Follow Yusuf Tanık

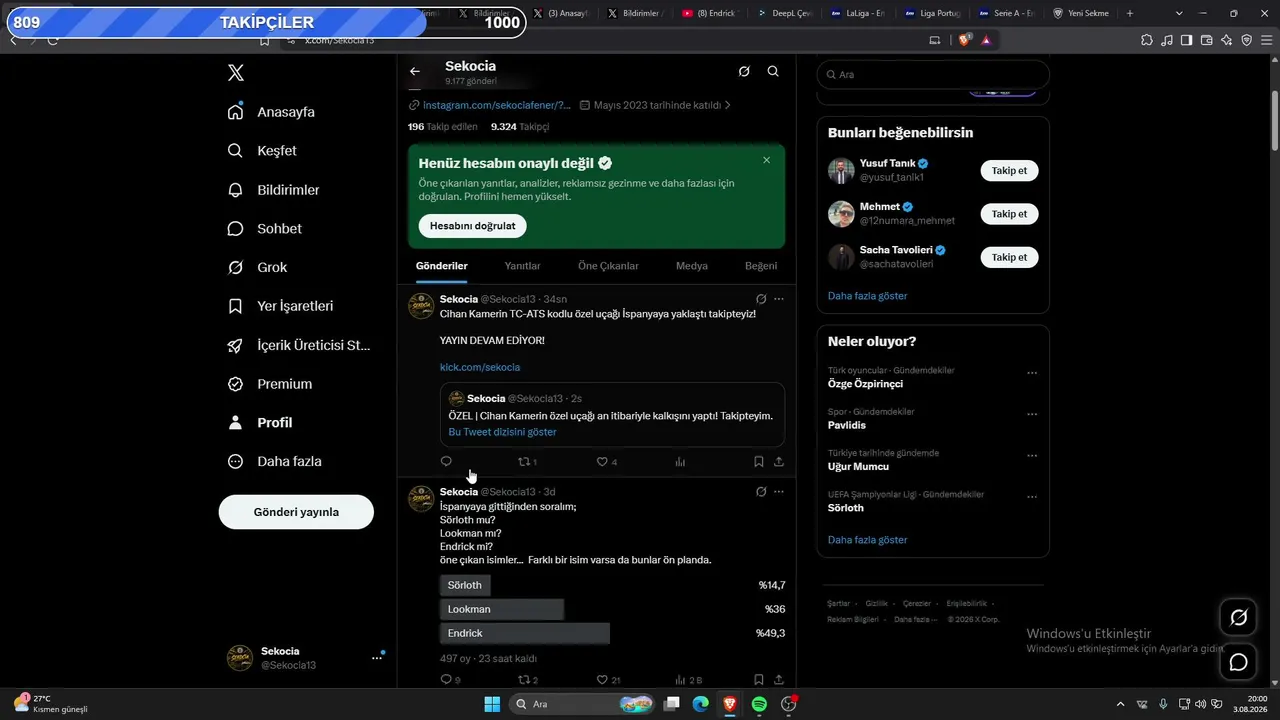coord(1009,171)
